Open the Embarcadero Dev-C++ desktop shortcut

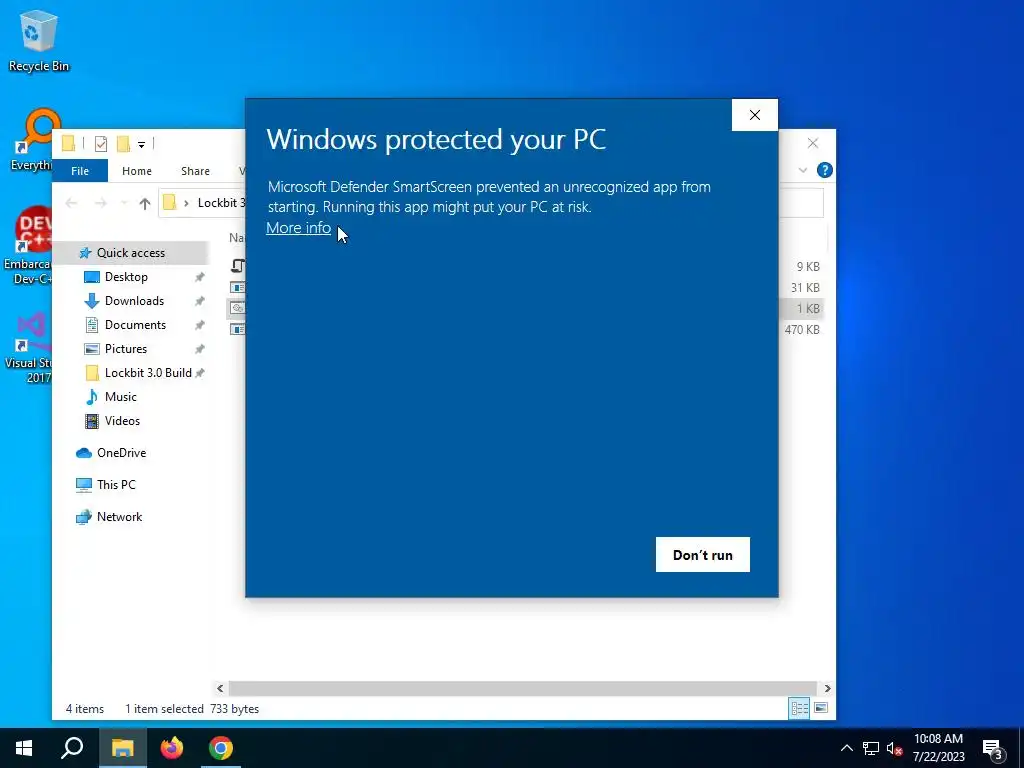point(27,245)
